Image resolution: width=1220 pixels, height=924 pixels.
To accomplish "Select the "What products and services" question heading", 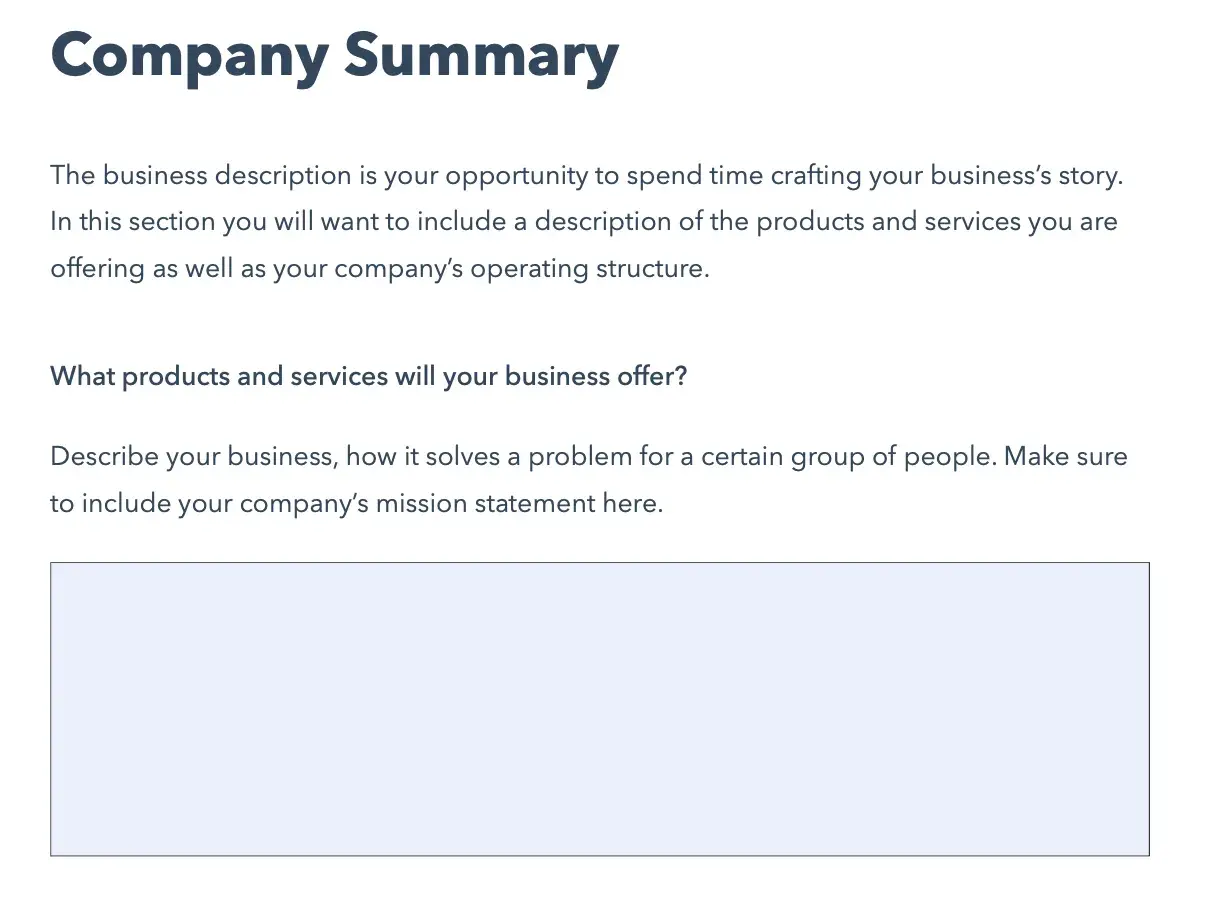I will pos(369,377).
